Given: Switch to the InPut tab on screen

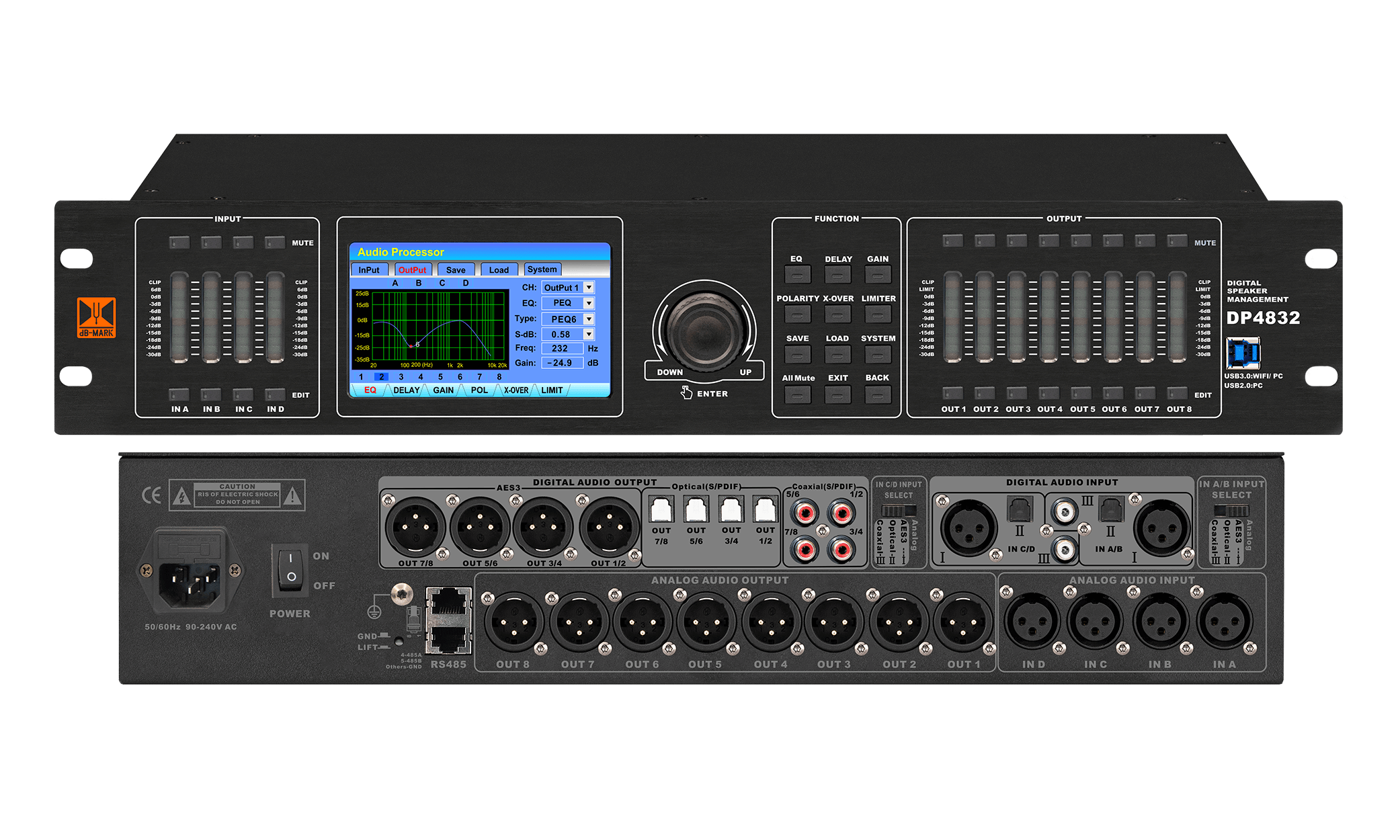Looking at the screenshot, I should [x=369, y=270].
